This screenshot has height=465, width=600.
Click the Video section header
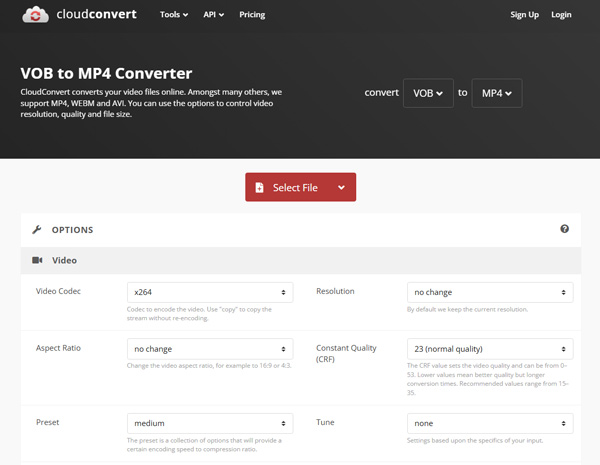301,260
